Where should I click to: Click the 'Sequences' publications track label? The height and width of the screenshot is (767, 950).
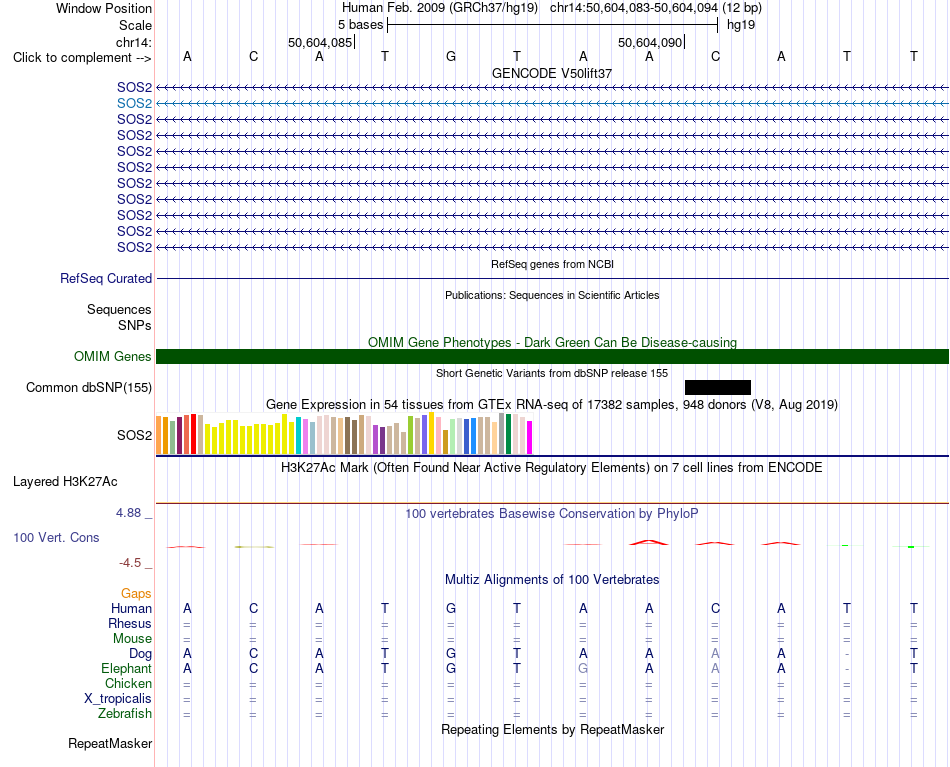[x=119, y=310]
